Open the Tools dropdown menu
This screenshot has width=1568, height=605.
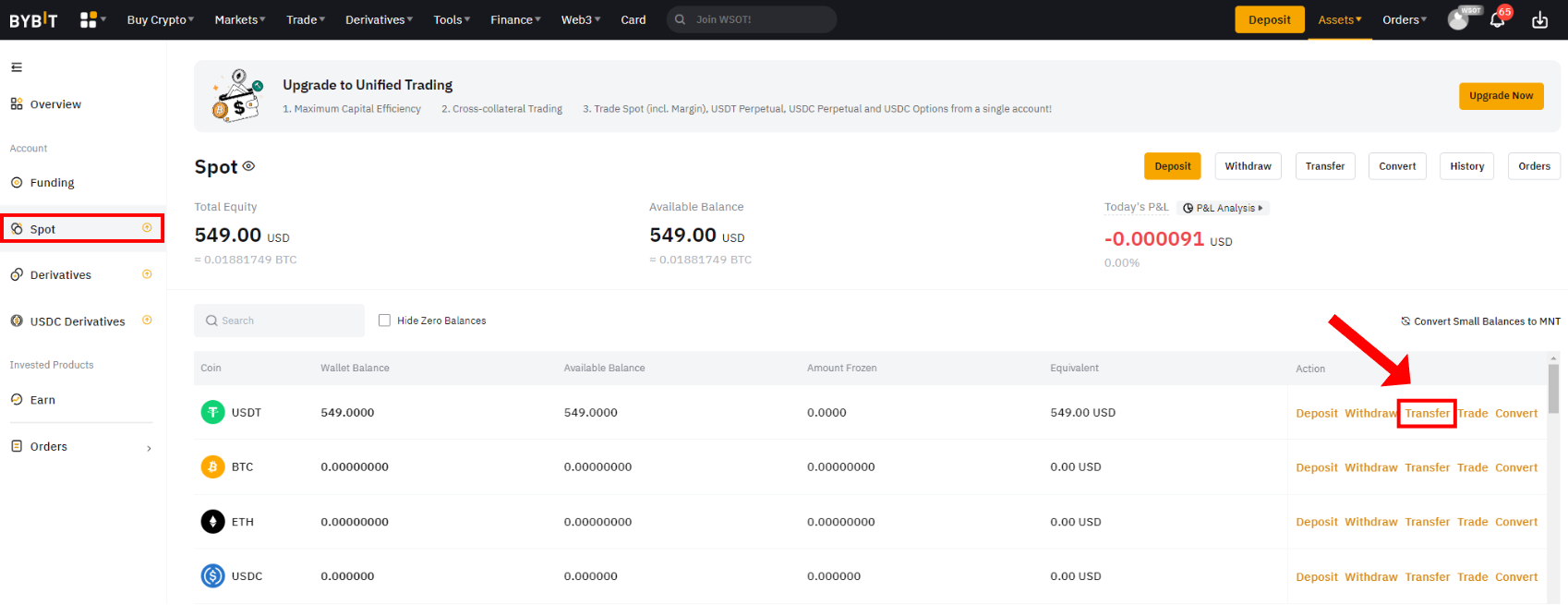click(452, 19)
